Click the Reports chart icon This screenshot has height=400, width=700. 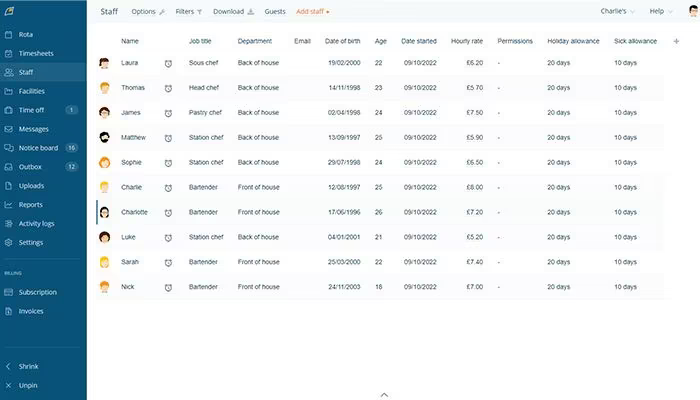point(8,204)
